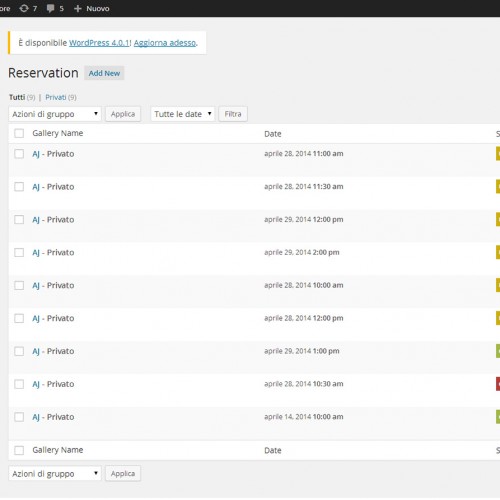
Task: Open AJ link for aprile 14 10:00 am
Action: [36, 417]
